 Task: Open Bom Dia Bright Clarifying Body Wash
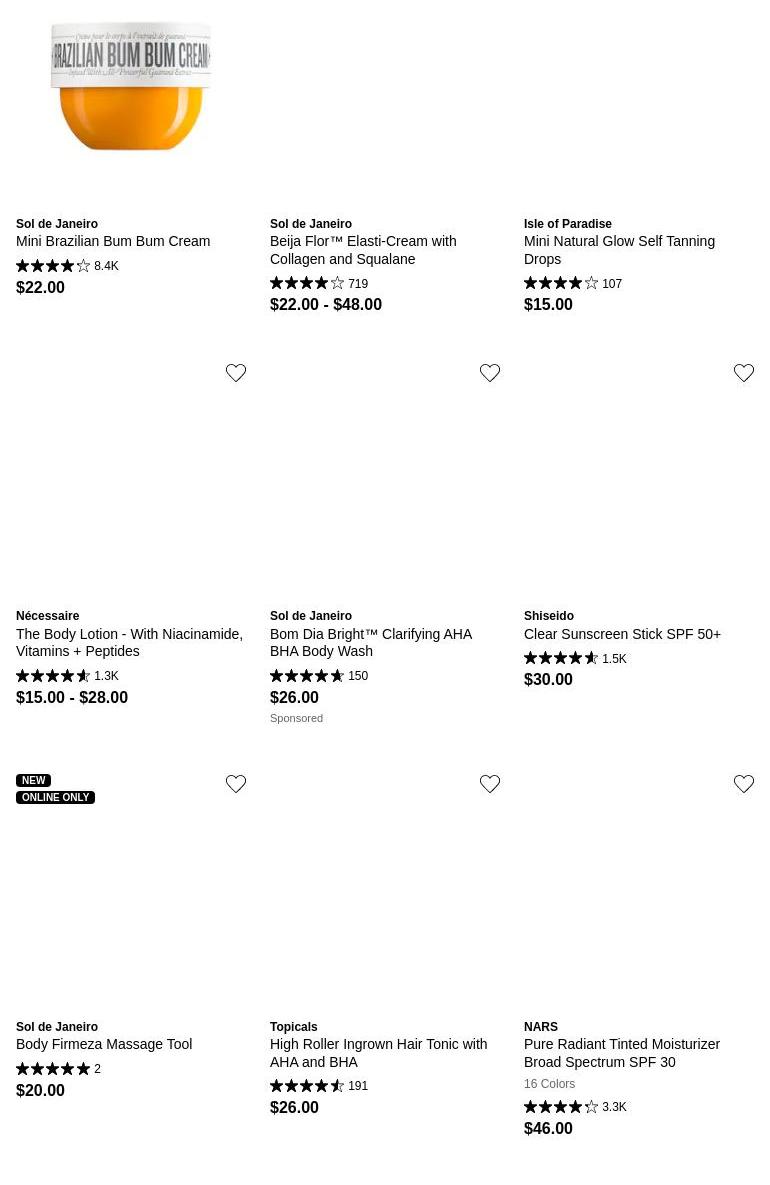pos(370,642)
